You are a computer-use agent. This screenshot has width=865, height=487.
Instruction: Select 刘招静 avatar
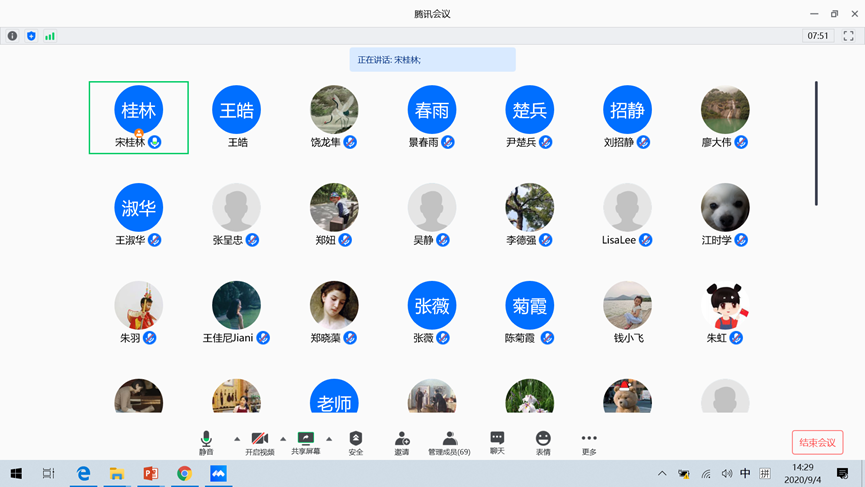point(627,110)
